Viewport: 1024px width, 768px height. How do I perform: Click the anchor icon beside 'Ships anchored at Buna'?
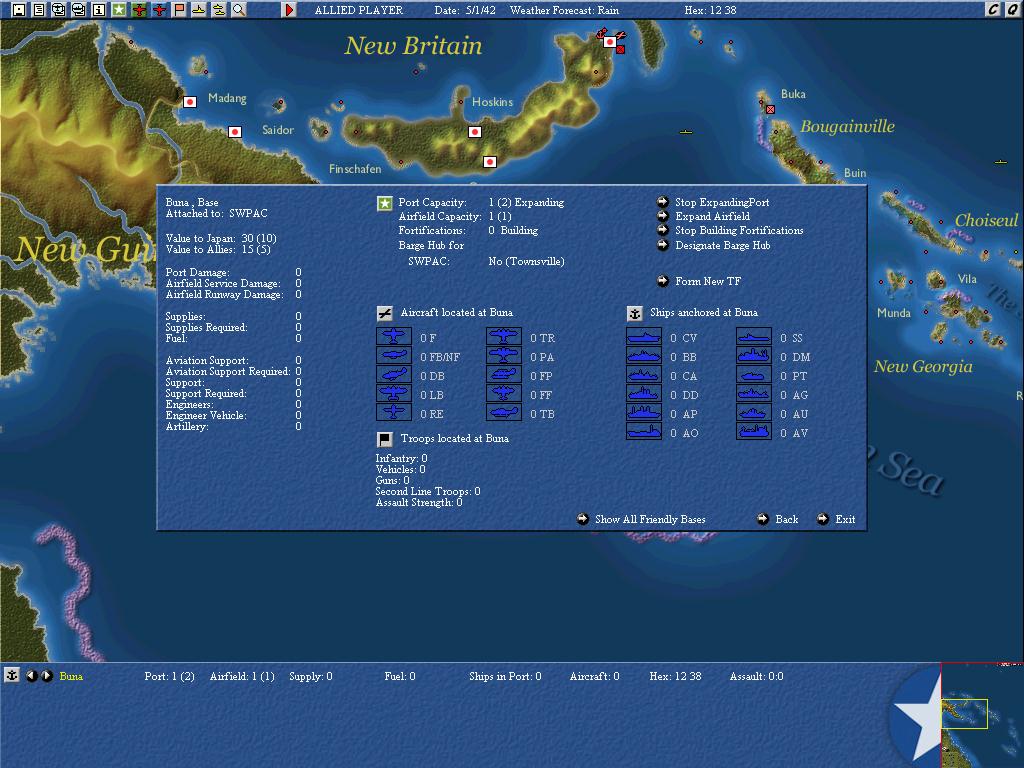[634, 313]
